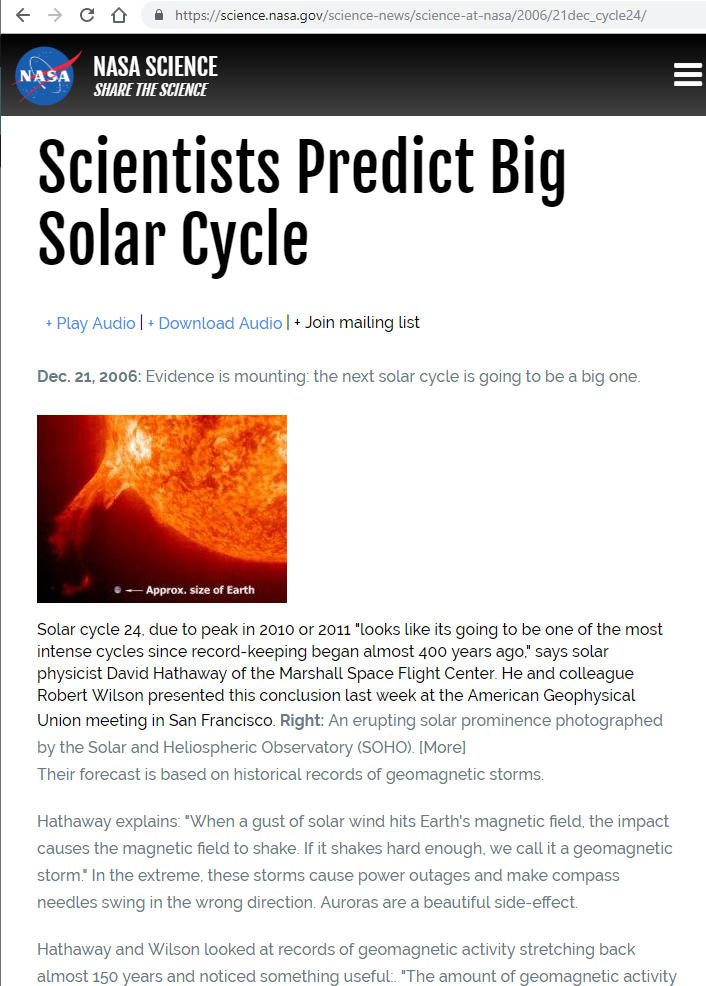Open the [More] link in caption

[x=442, y=747]
